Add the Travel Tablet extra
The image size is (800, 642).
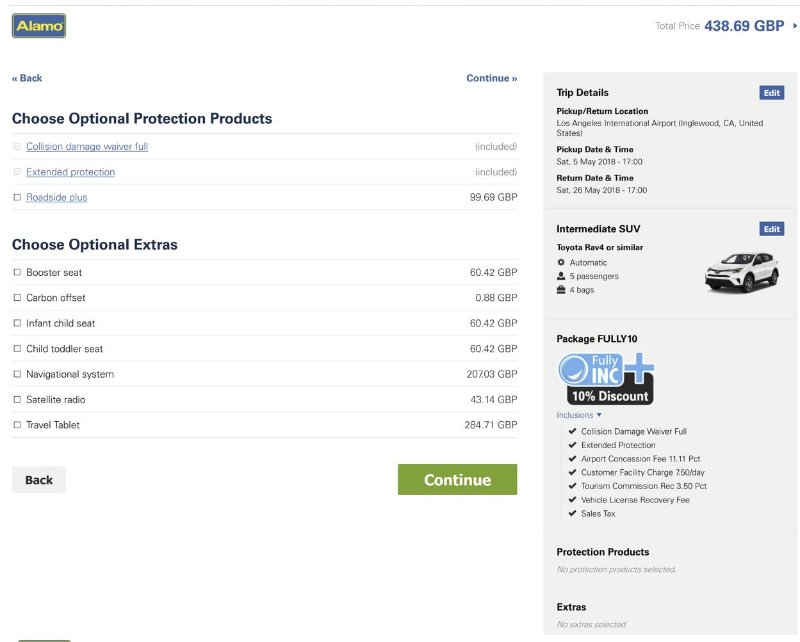click(17, 425)
